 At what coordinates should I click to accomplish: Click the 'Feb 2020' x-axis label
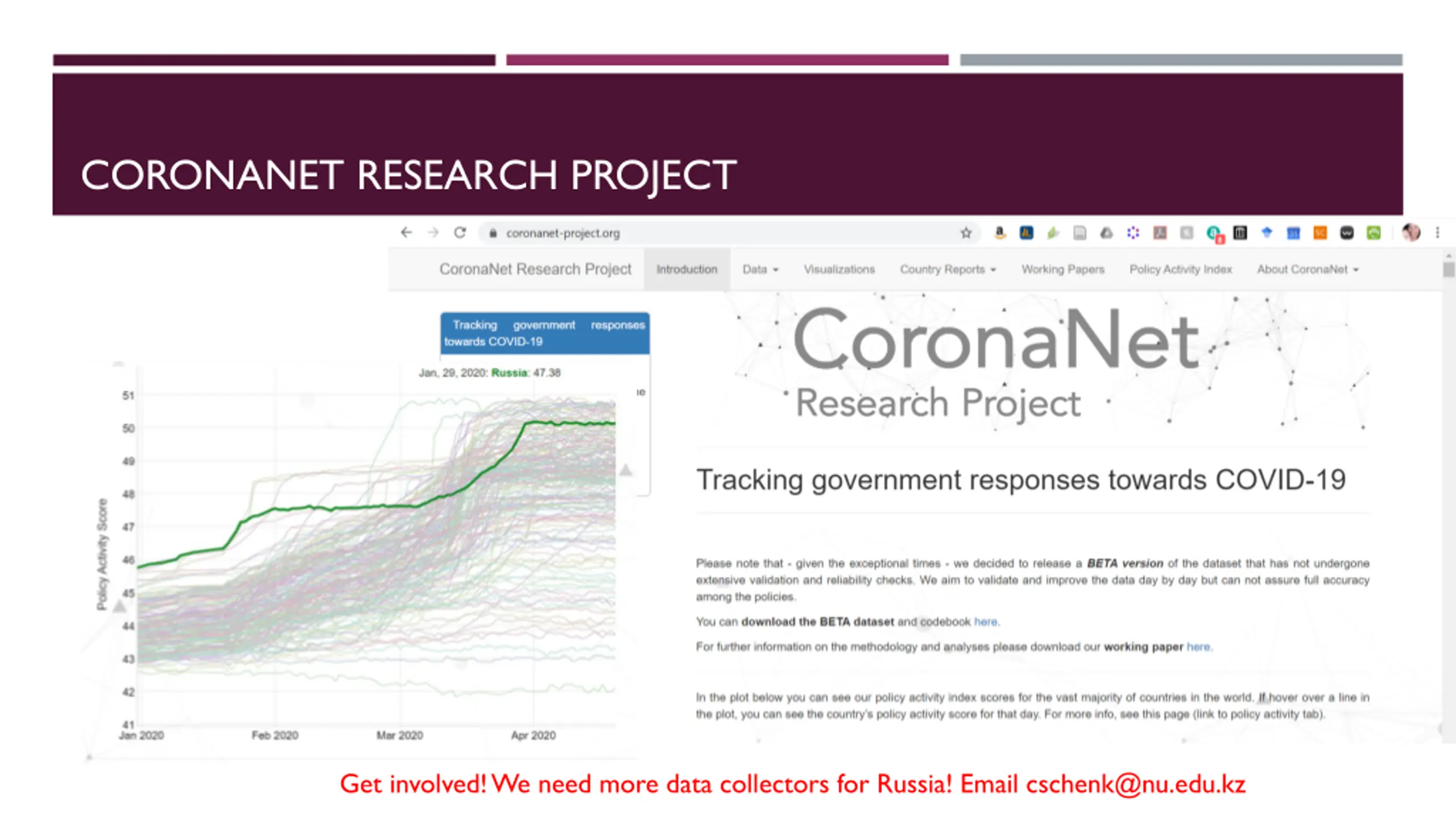[x=275, y=735]
